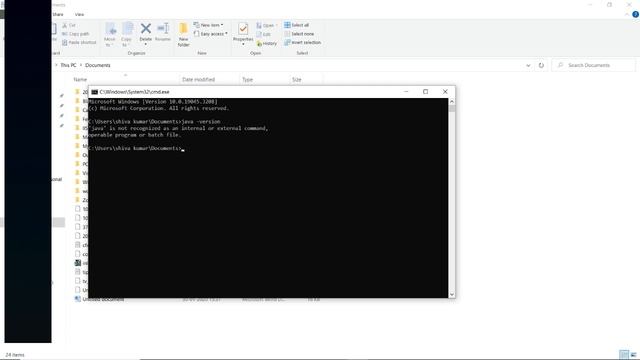The image size is (640, 360).
Task: Click the Refresh icon beside address bar
Action: tap(541, 65)
